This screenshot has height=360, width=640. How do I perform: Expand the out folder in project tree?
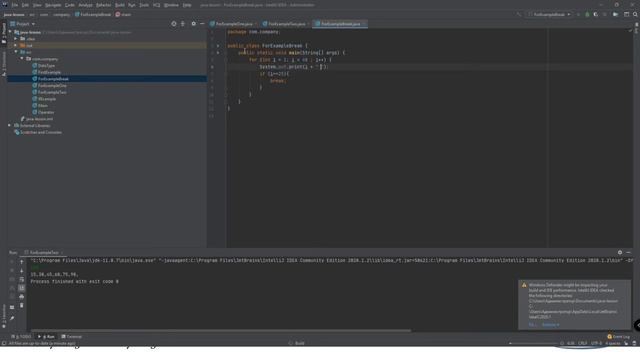point(16,45)
